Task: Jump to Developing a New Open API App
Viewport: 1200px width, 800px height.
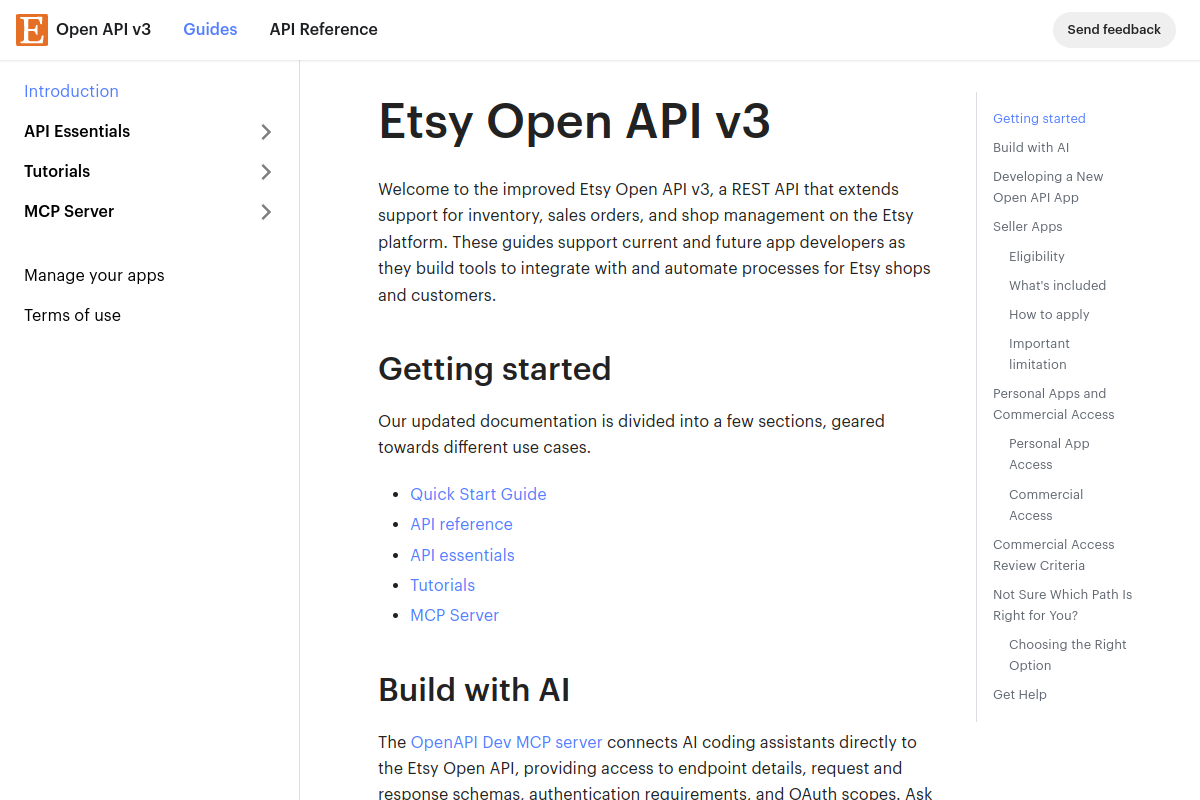Action: pyautogui.click(x=1048, y=187)
